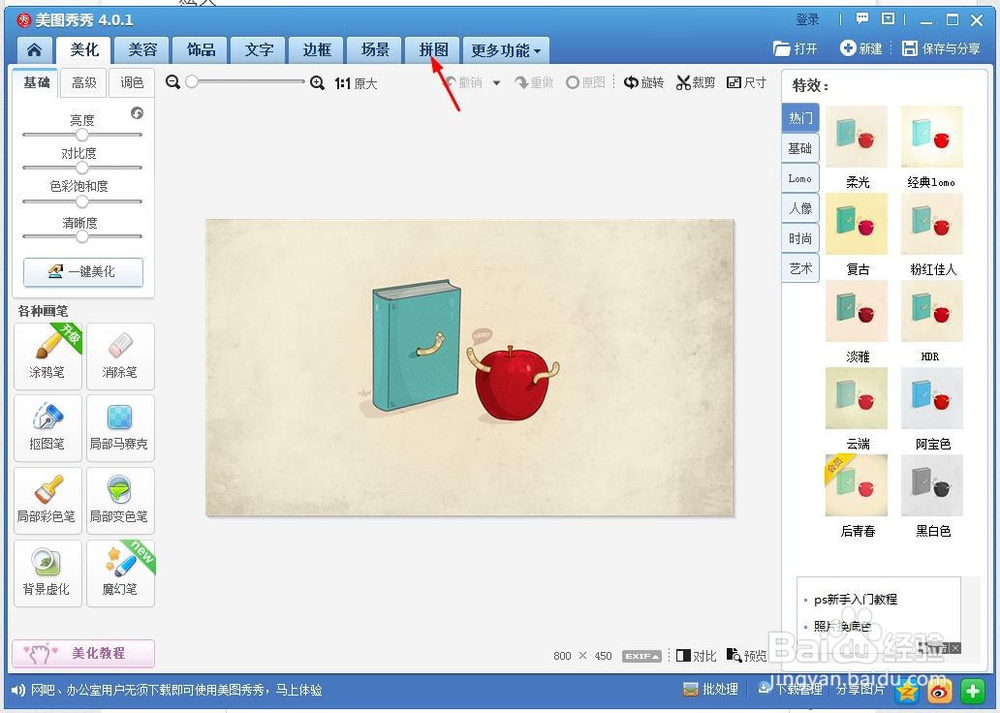This screenshot has height=713, width=1000.
Task: Click the 登录 login link
Action: pos(807,20)
